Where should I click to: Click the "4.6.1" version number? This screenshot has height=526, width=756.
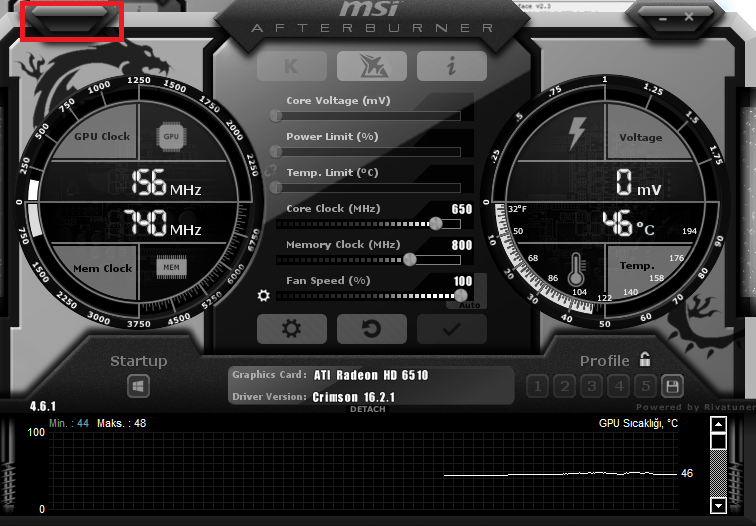(43, 406)
